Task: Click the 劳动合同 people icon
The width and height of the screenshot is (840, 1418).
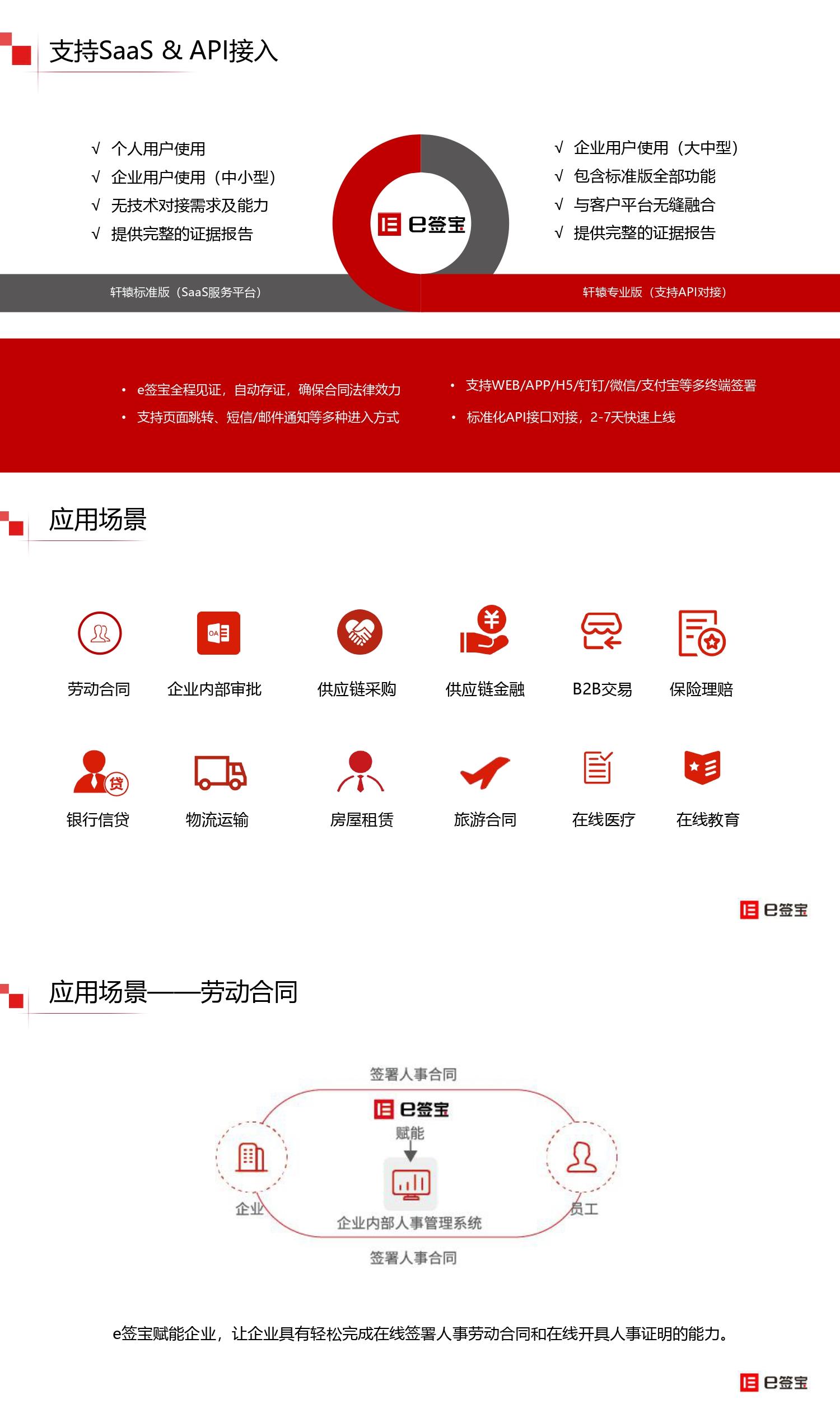Action: pos(100,633)
